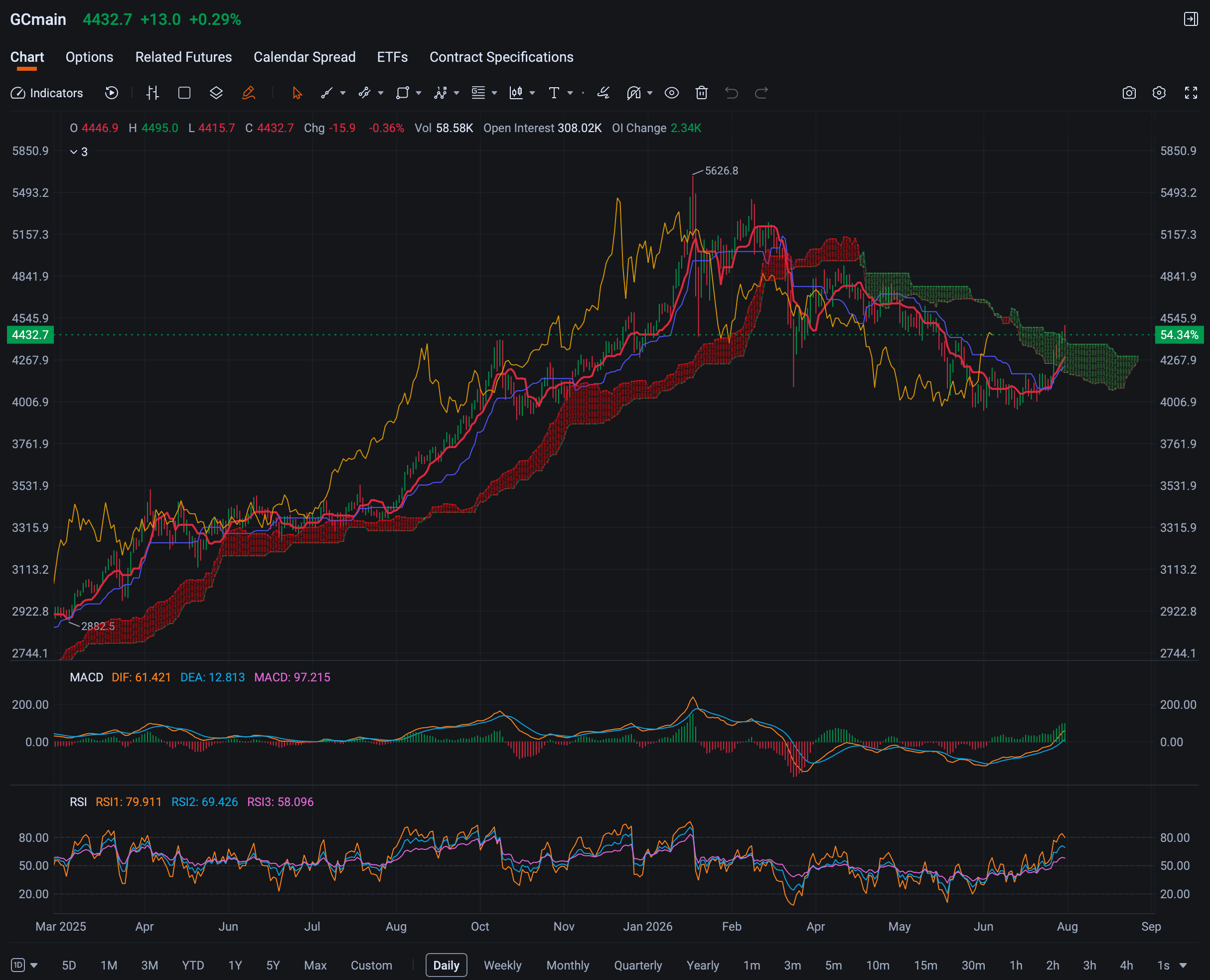The width and height of the screenshot is (1210, 980).
Task: Select the rectangle shape drawing tool
Action: 402,93
